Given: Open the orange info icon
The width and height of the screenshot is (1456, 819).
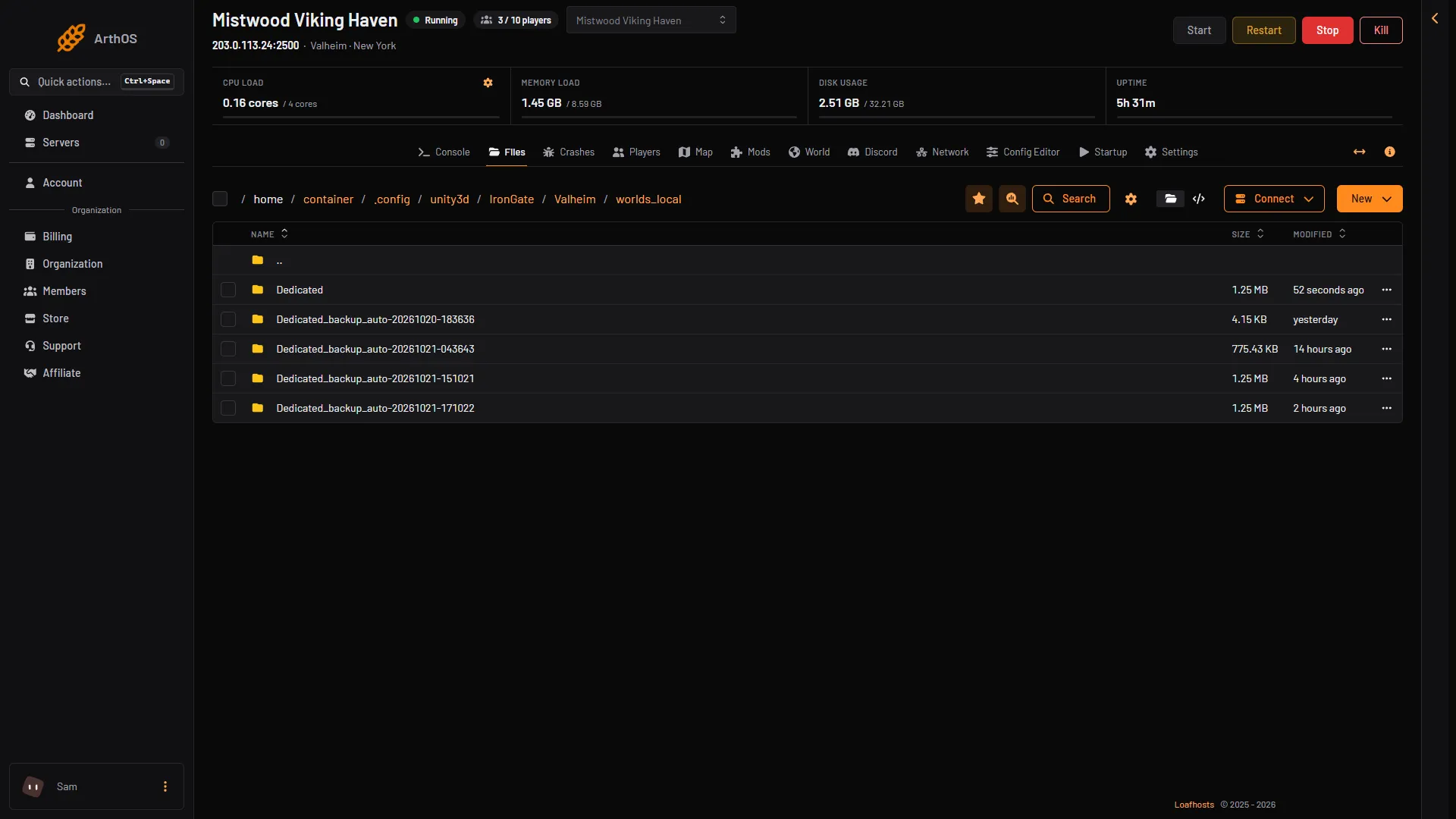Looking at the screenshot, I should pos(1390,152).
